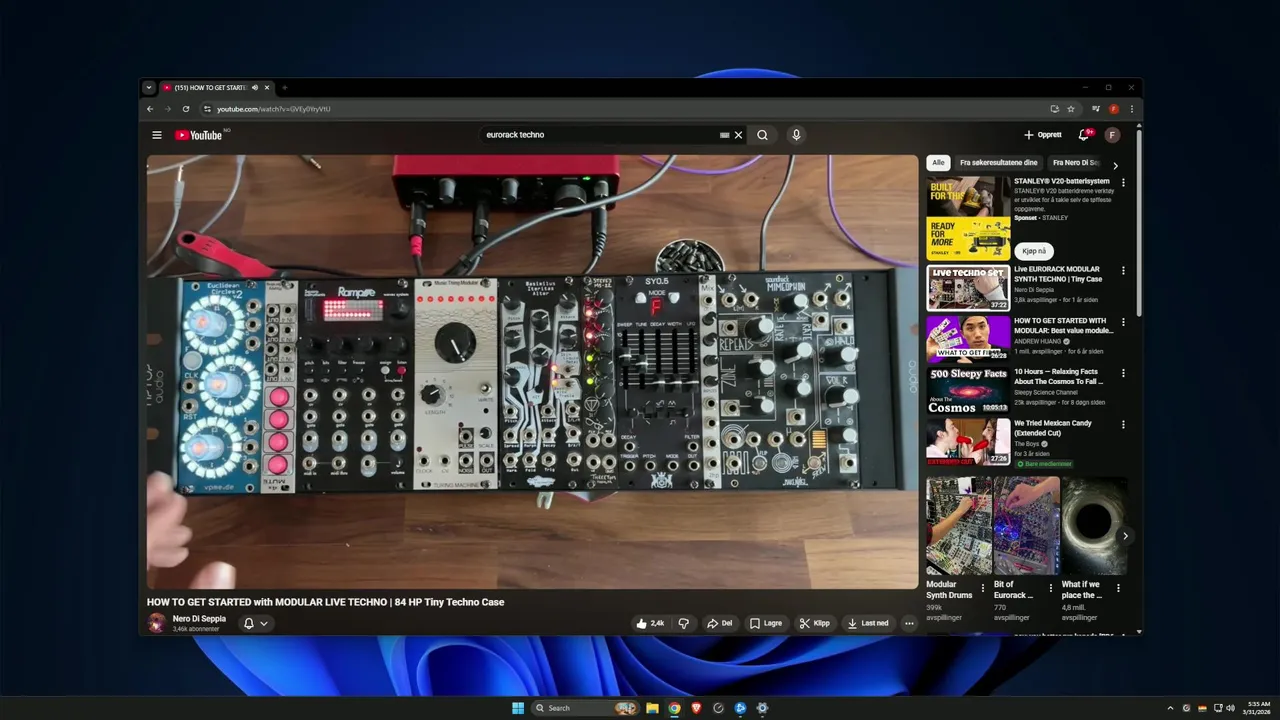This screenshot has height=720, width=1280.
Task: Open Mexican Candy video thumbnail
Action: coord(968,441)
